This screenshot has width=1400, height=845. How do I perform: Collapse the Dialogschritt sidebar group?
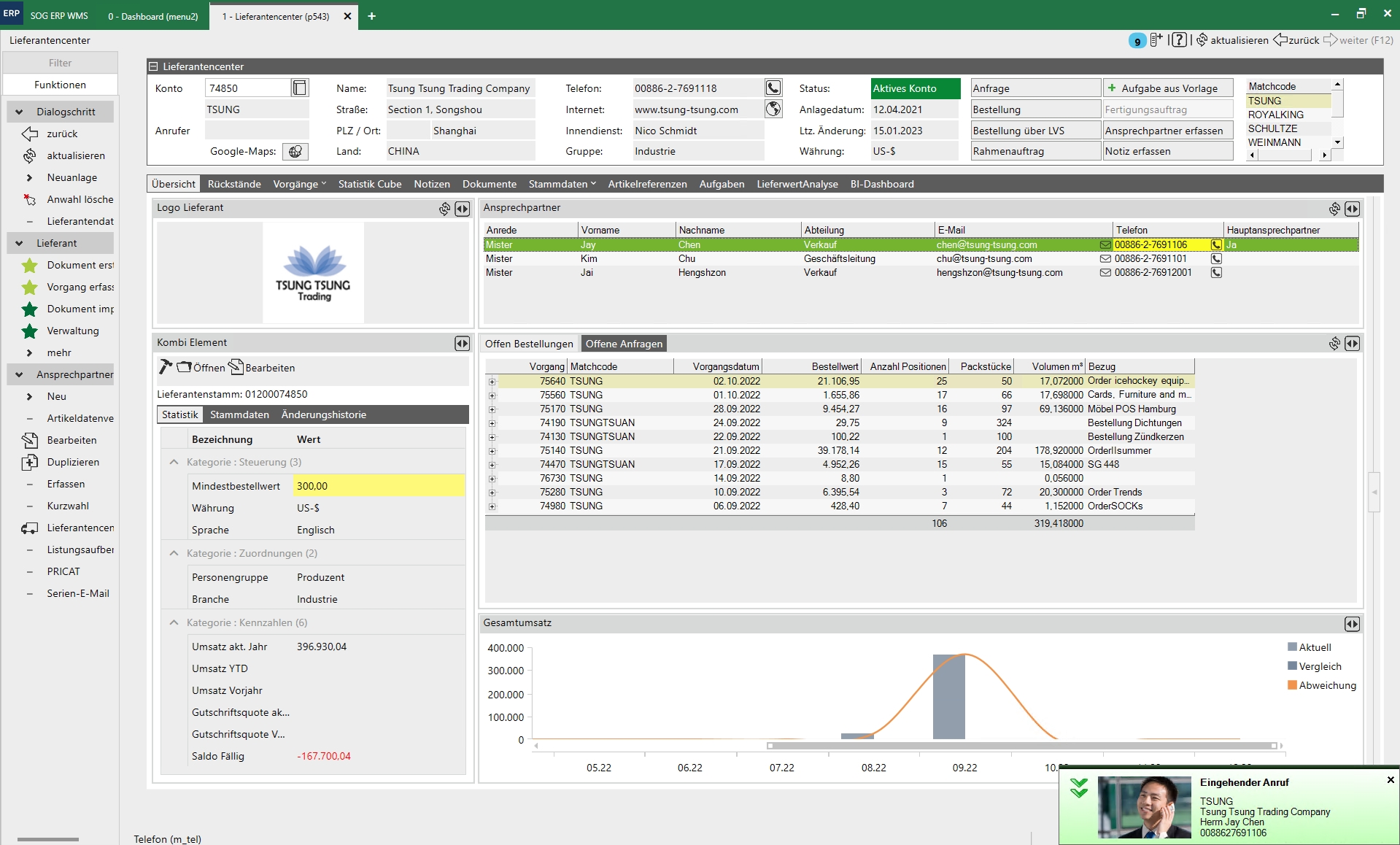click(x=19, y=112)
